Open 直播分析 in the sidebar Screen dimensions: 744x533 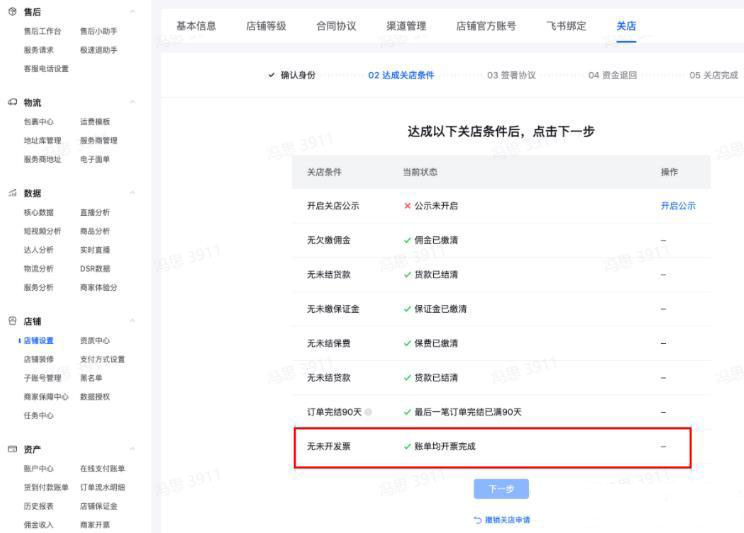click(95, 212)
